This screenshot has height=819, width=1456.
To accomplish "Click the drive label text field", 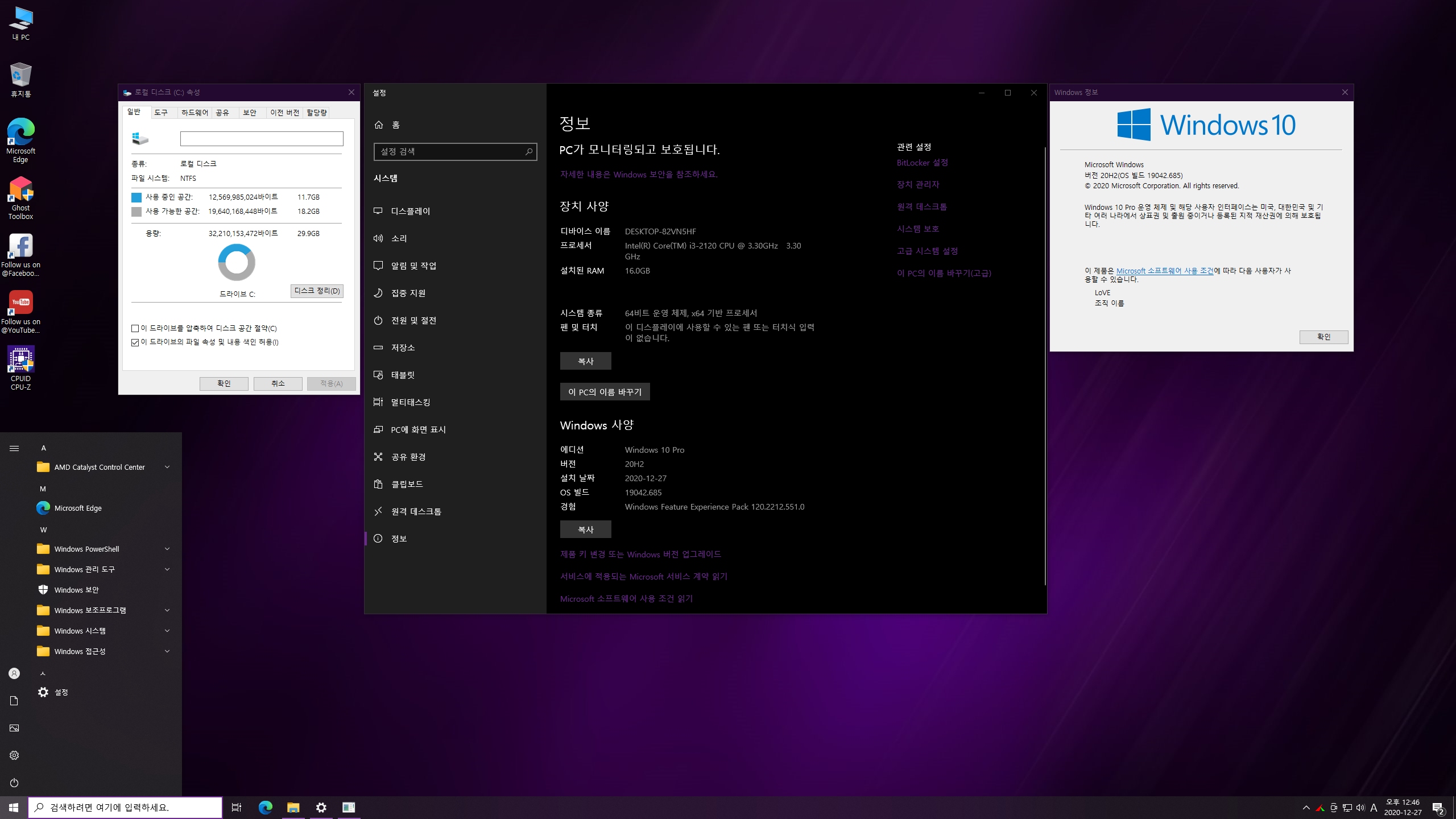I will click(262, 139).
